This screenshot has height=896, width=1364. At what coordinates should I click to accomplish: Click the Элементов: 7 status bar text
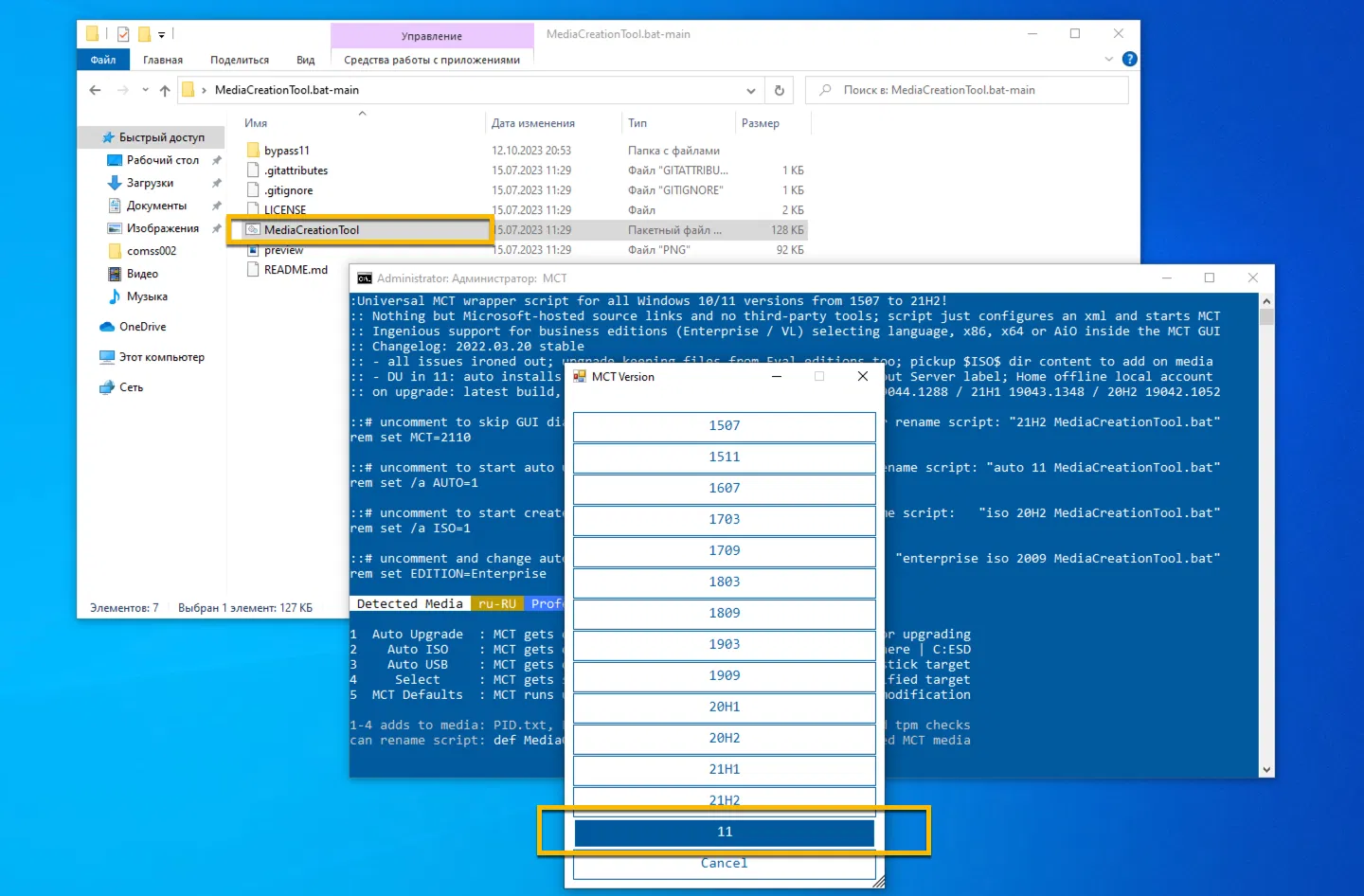[x=124, y=608]
